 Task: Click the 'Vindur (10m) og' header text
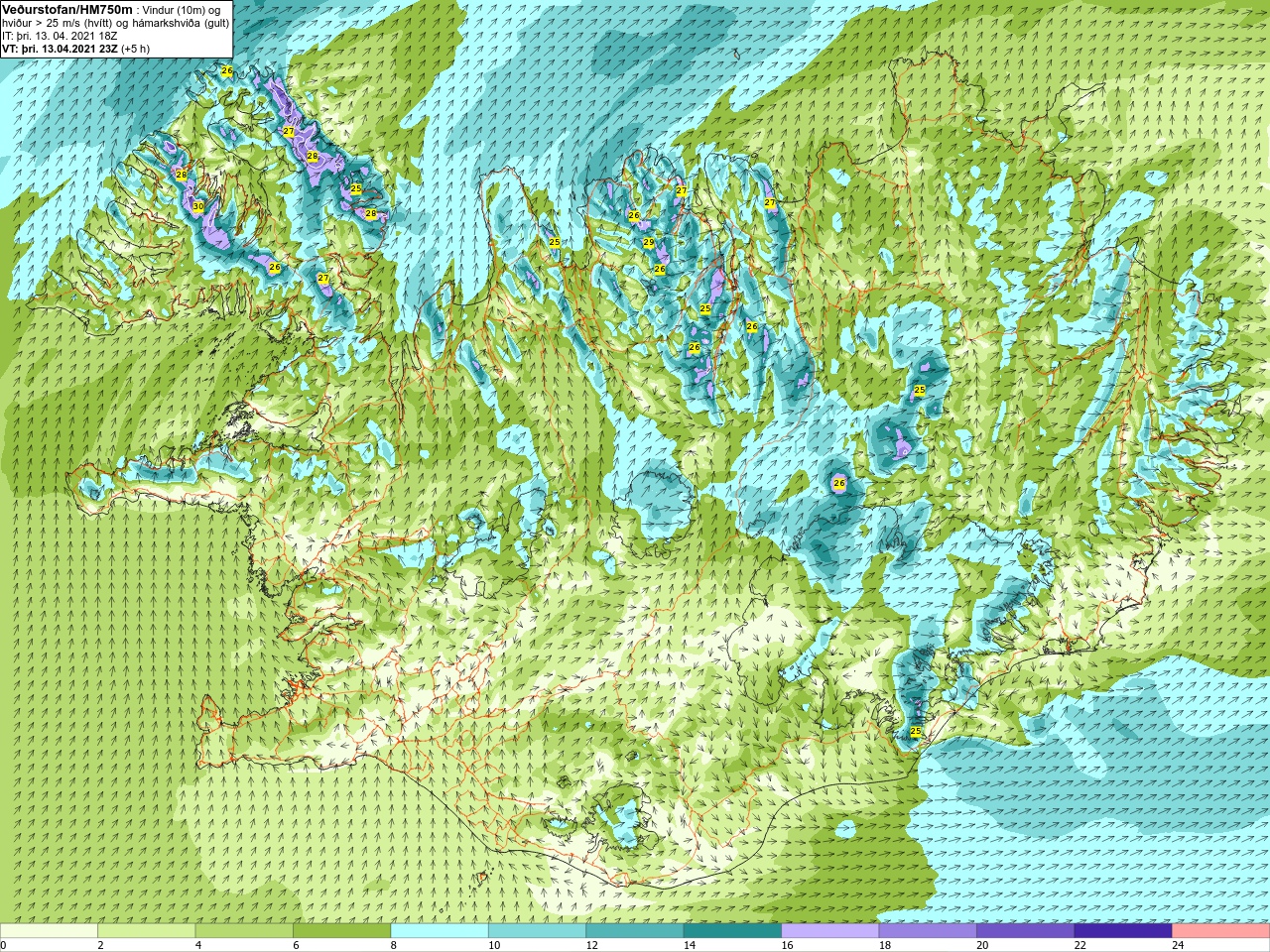point(182,10)
